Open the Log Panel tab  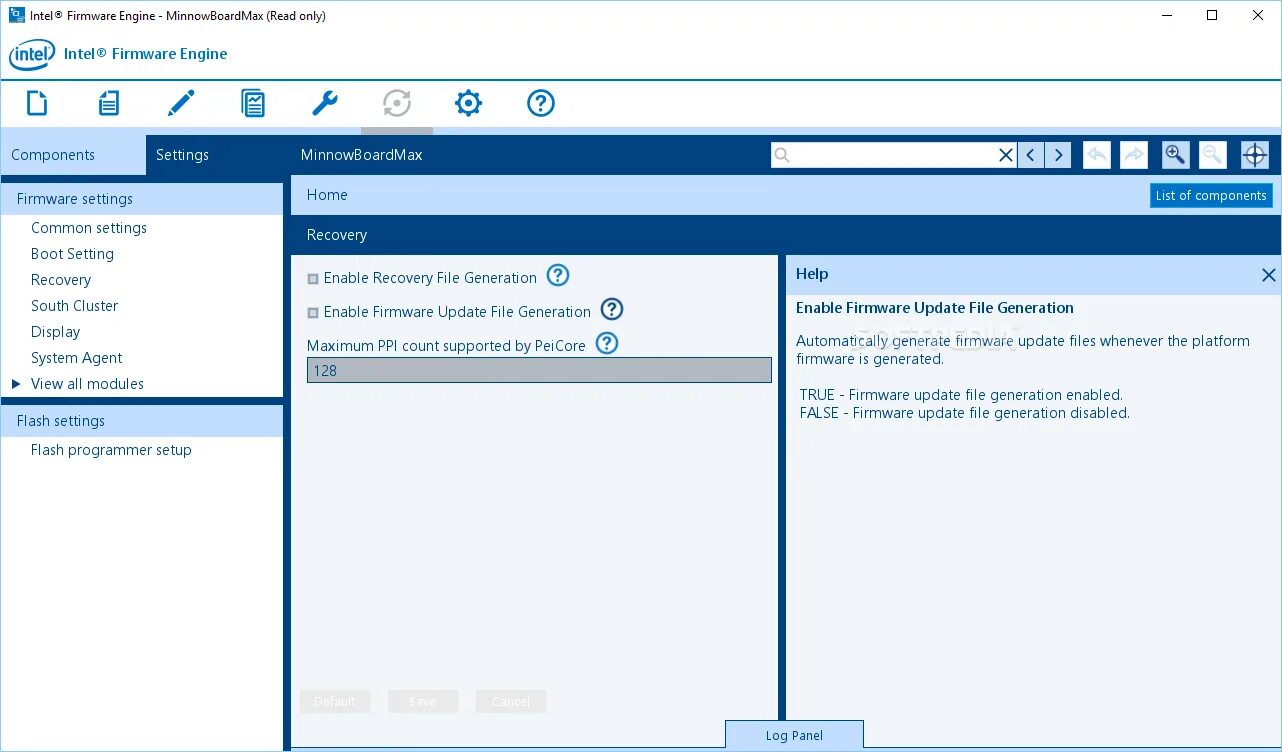coord(794,735)
